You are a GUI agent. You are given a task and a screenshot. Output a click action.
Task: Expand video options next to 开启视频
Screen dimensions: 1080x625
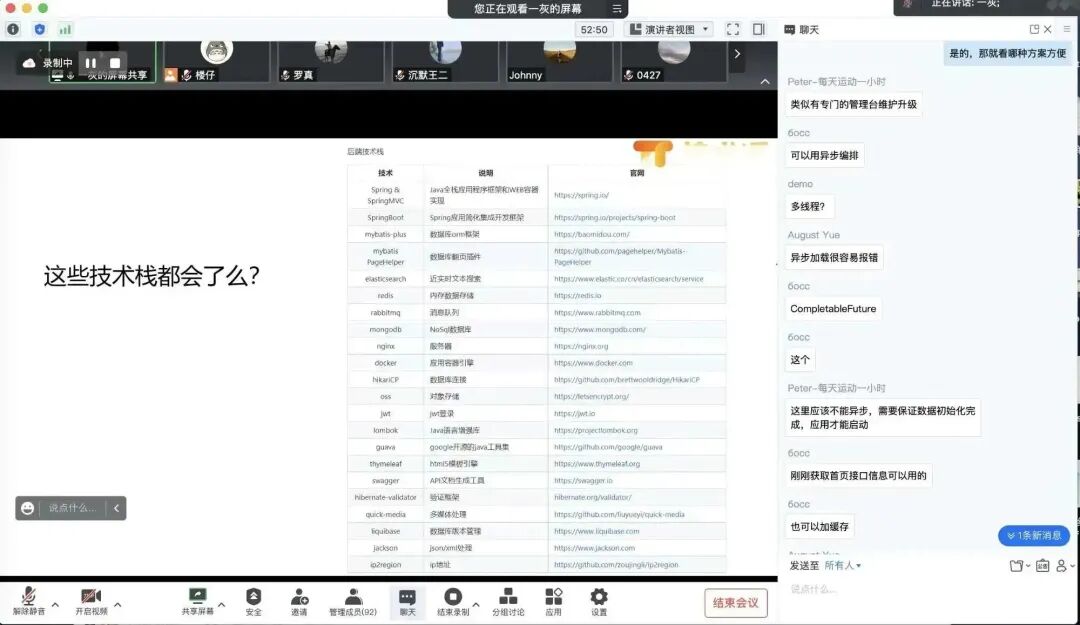118,605
